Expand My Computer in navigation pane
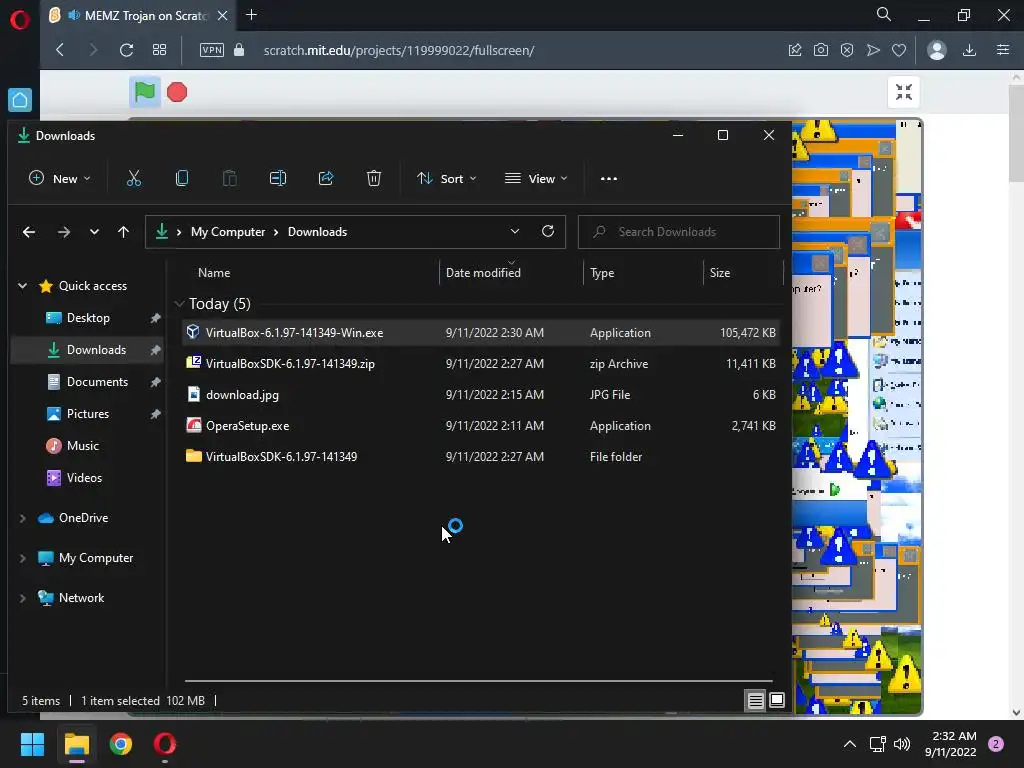This screenshot has width=1024, height=768. coord(23,558)
